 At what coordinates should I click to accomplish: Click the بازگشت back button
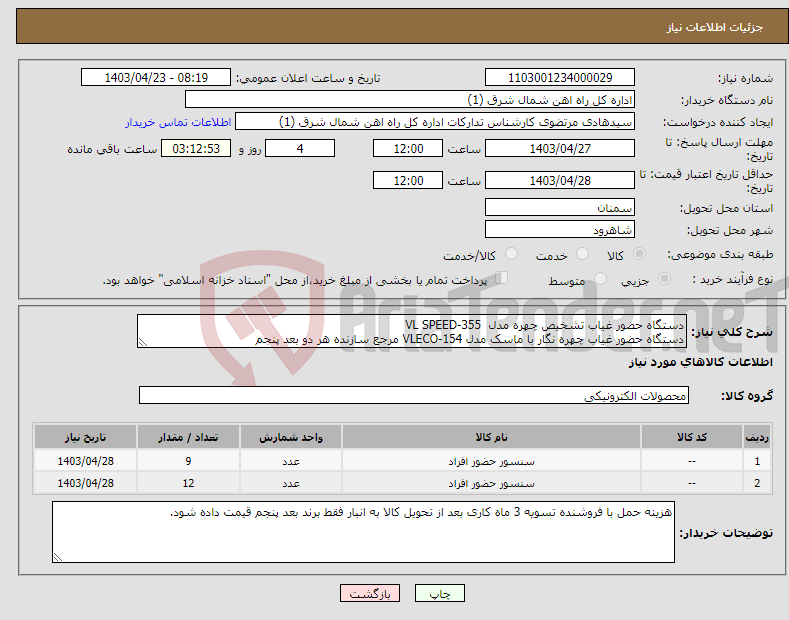370,593
